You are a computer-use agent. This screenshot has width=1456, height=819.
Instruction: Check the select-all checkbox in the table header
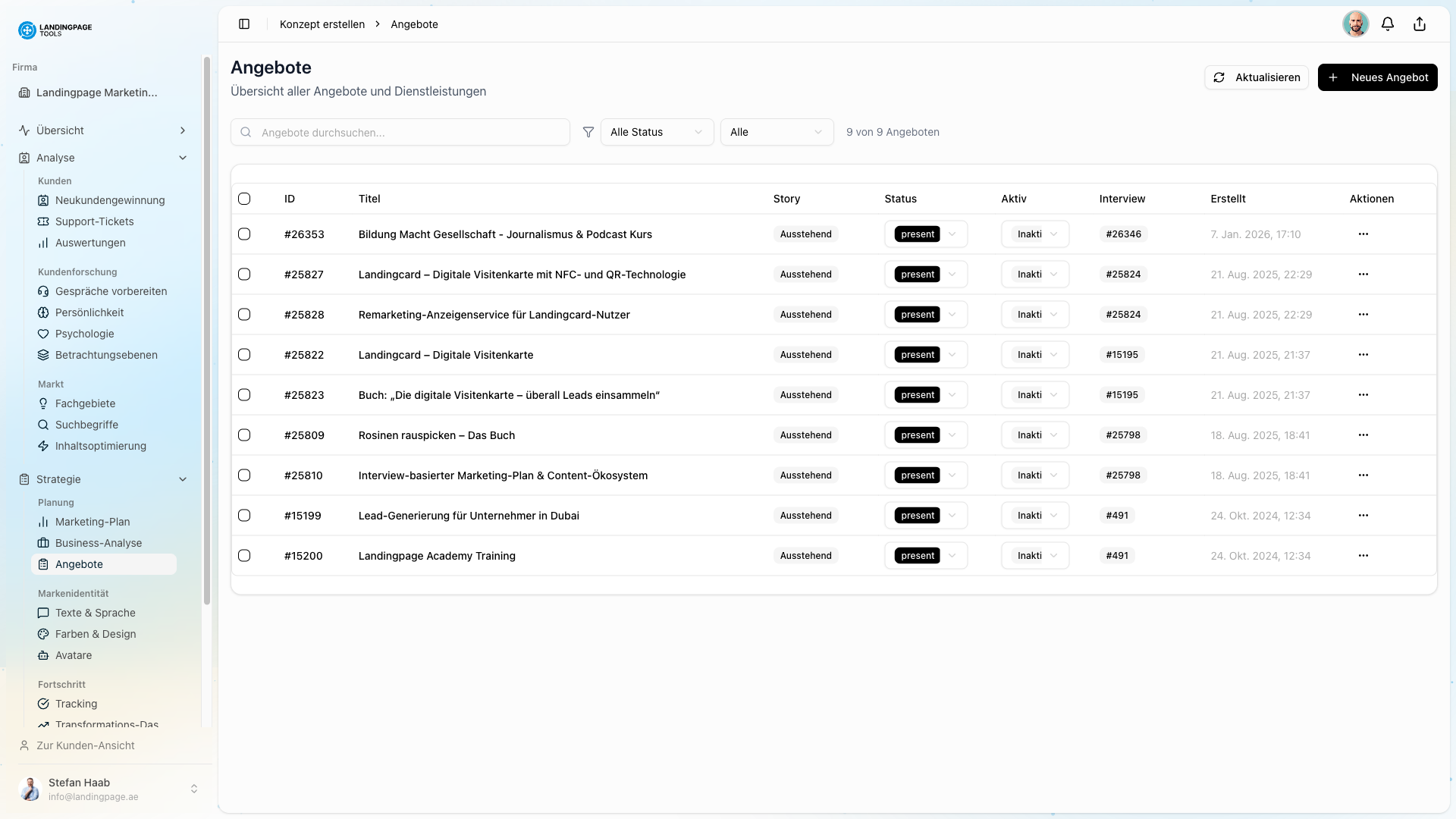(x=244, y=199)
